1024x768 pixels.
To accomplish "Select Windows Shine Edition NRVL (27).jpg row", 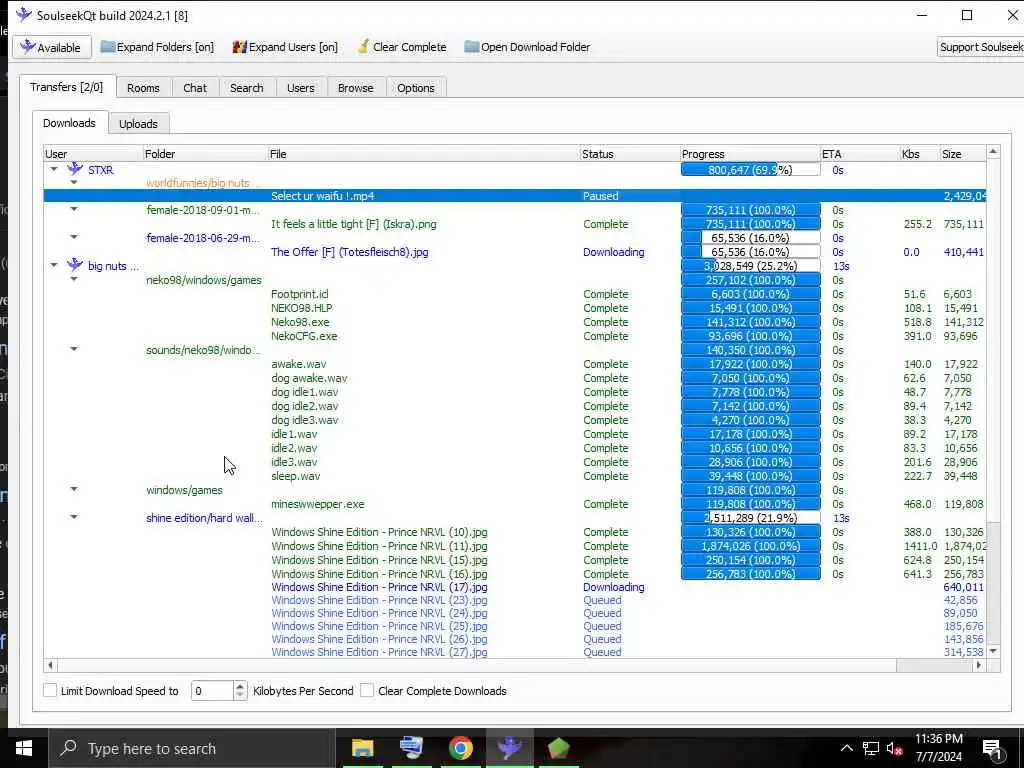I will tap(515, 652).
